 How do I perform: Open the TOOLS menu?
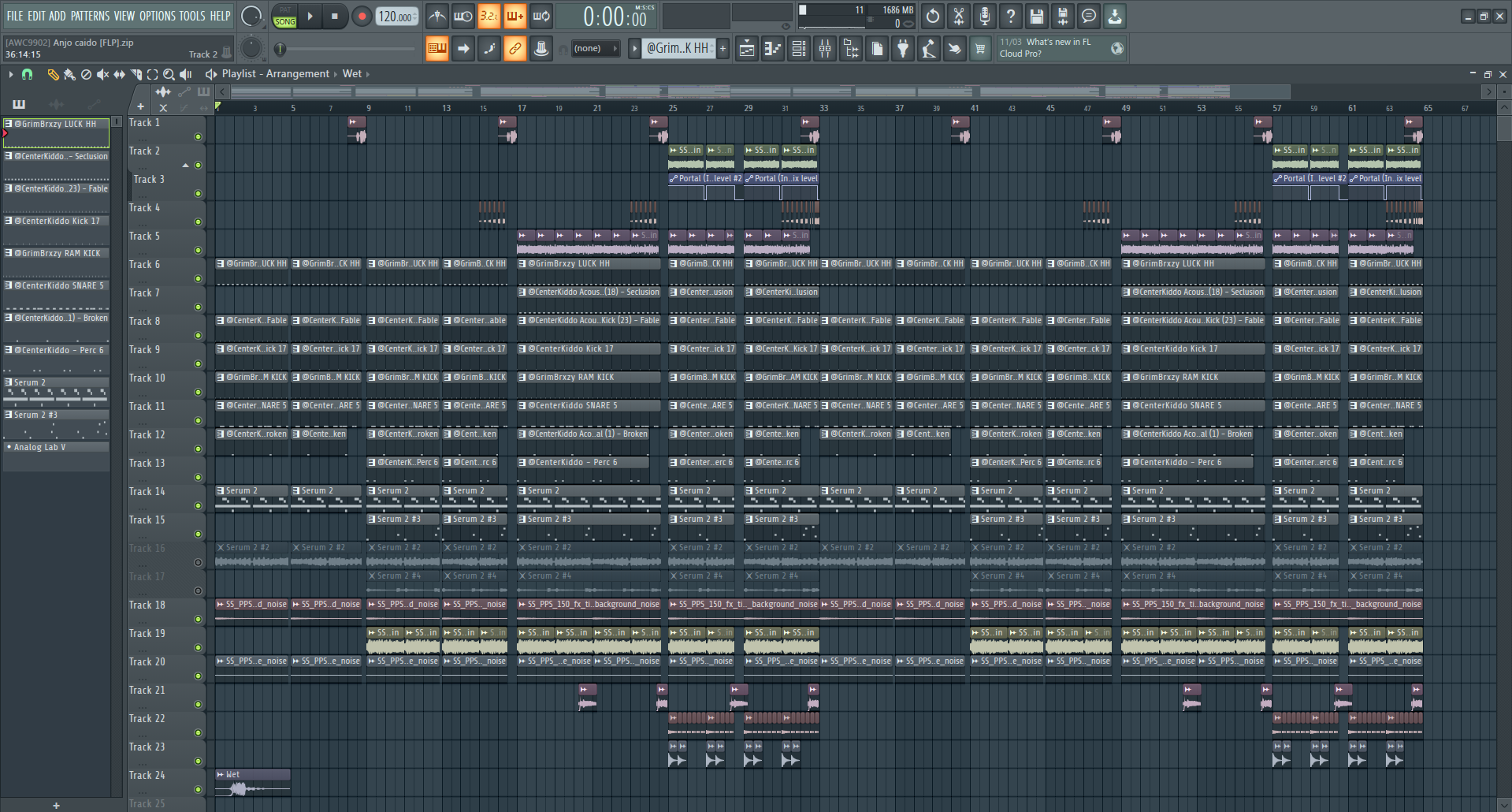[192, 16]
